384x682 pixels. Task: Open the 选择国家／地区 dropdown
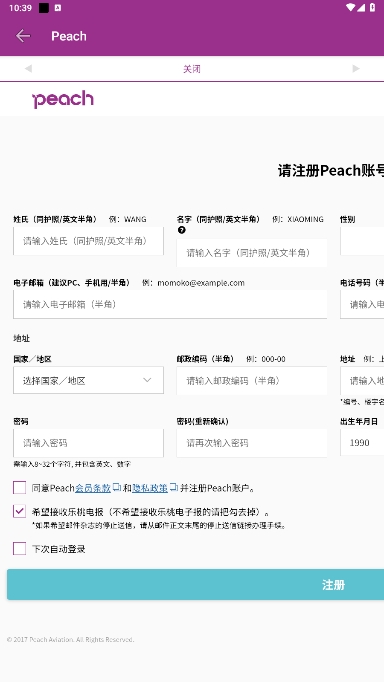pyautogui.click(x=88, y=380)
